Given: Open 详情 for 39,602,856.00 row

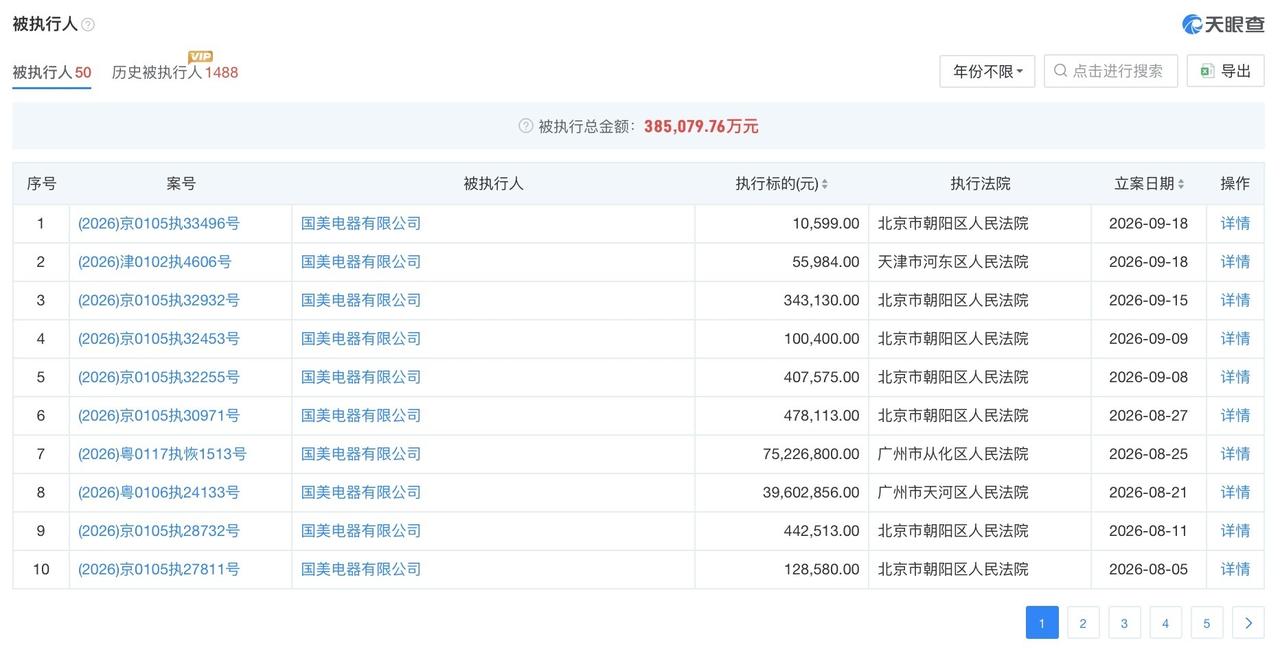Looking at the screenshot, I should tap(1235, 492).
